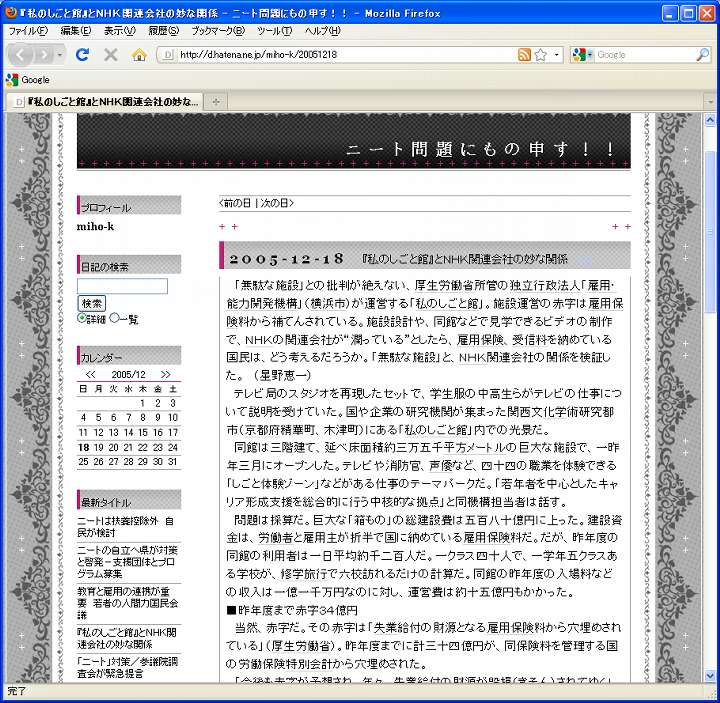Screen dimensions: 720x703
Task: Click the vertical scrollbar down arrow
Action: click(711, 676)
